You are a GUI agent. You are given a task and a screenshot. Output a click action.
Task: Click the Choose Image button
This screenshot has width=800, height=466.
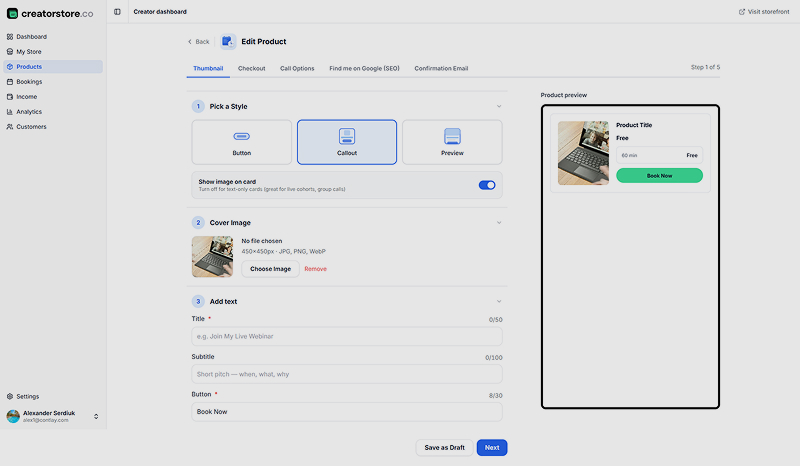(270, 269)
